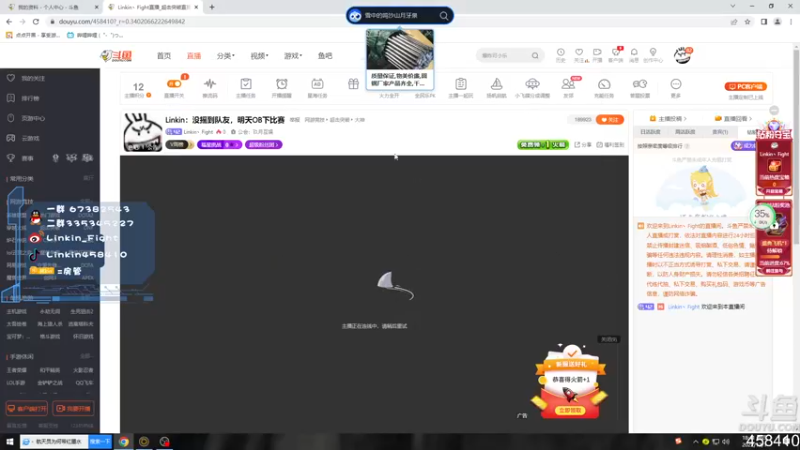Reload the page in Chrome
The height and width of the screenshot is (450, 800).
(x=36, y=21)
